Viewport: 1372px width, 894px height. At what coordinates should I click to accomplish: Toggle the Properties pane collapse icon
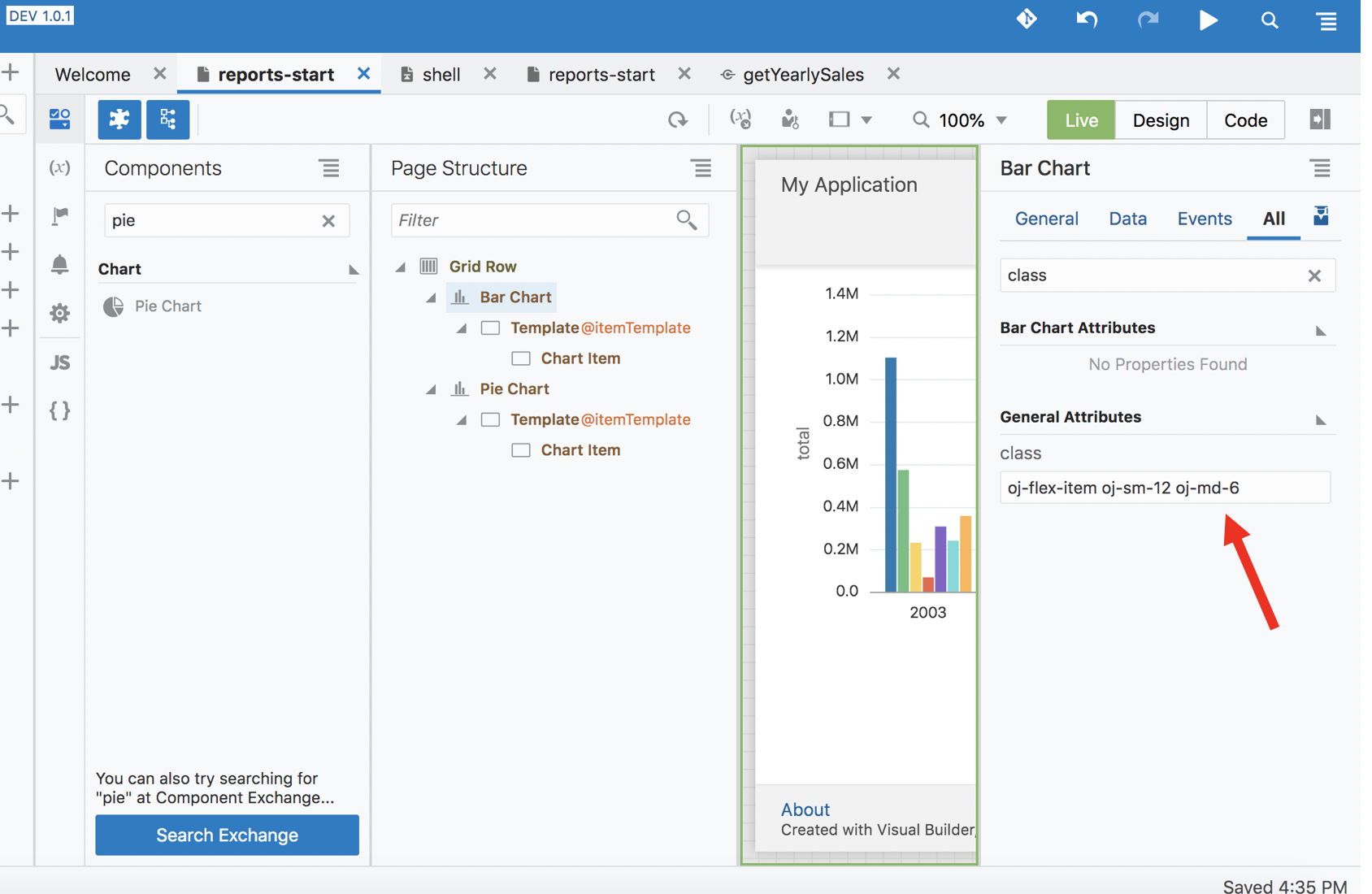coord(1320,119)
